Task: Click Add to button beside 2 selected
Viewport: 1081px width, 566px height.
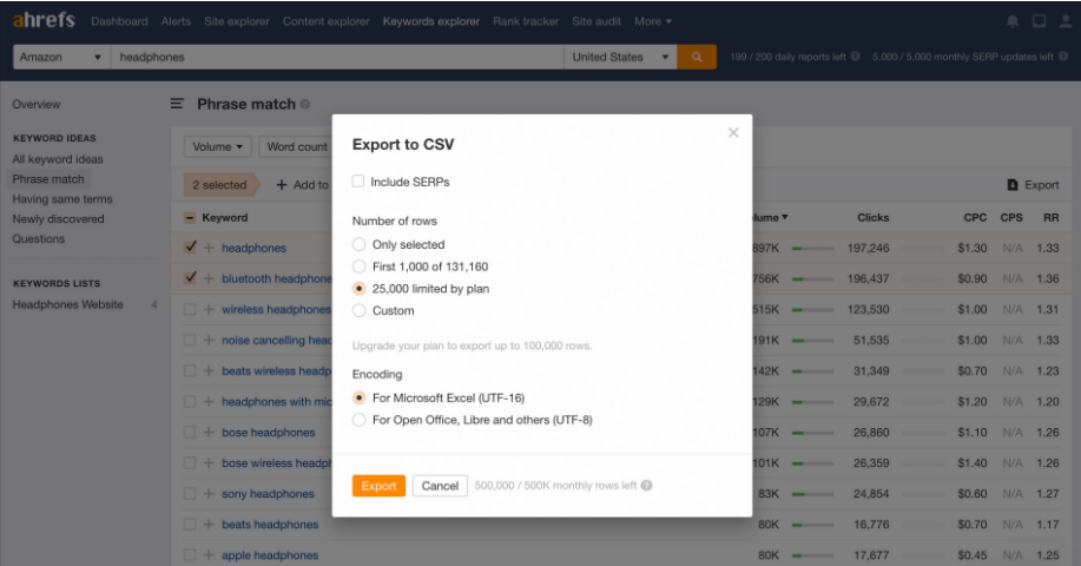Action: click(x=303, y=185)
